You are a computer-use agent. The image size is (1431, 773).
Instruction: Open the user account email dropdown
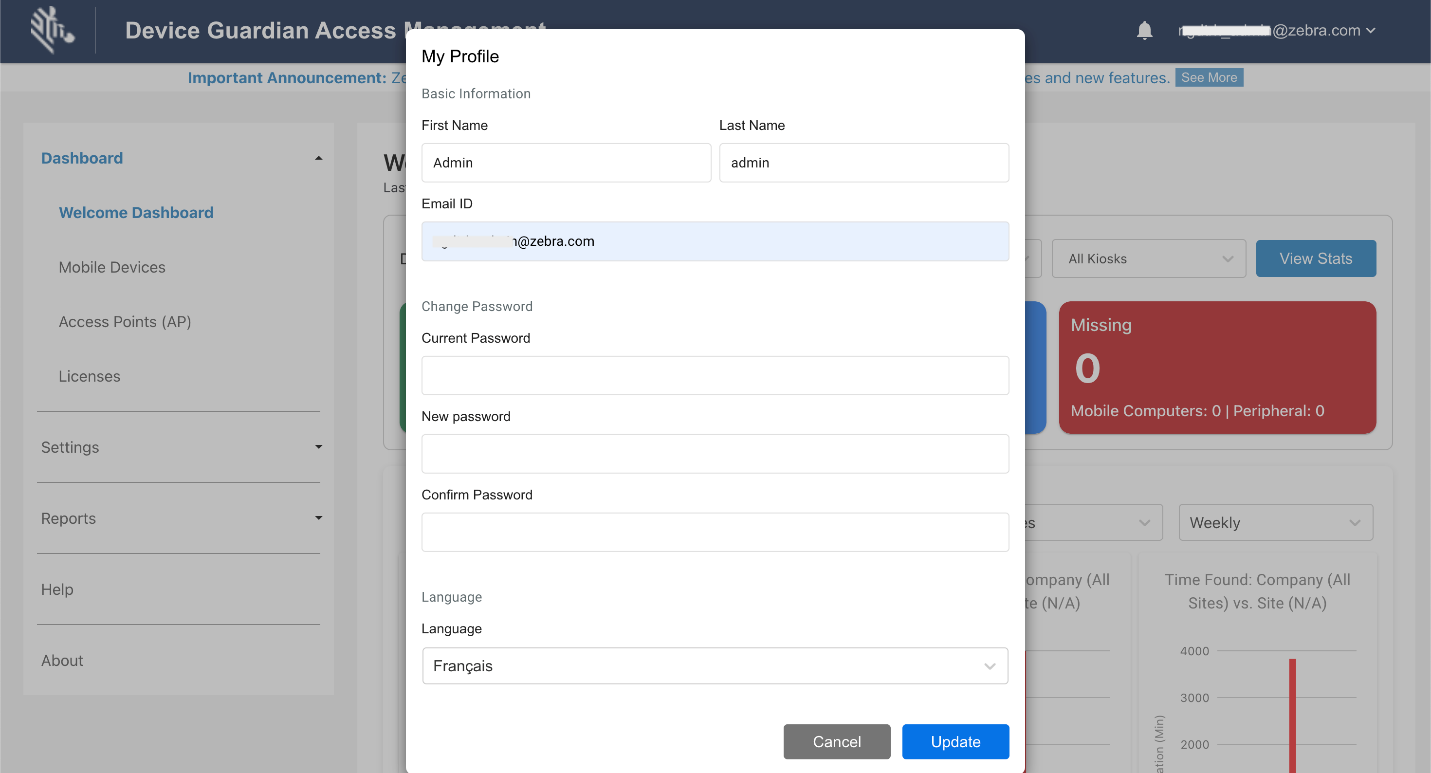pyautogui.click(x=1277, y=31)
